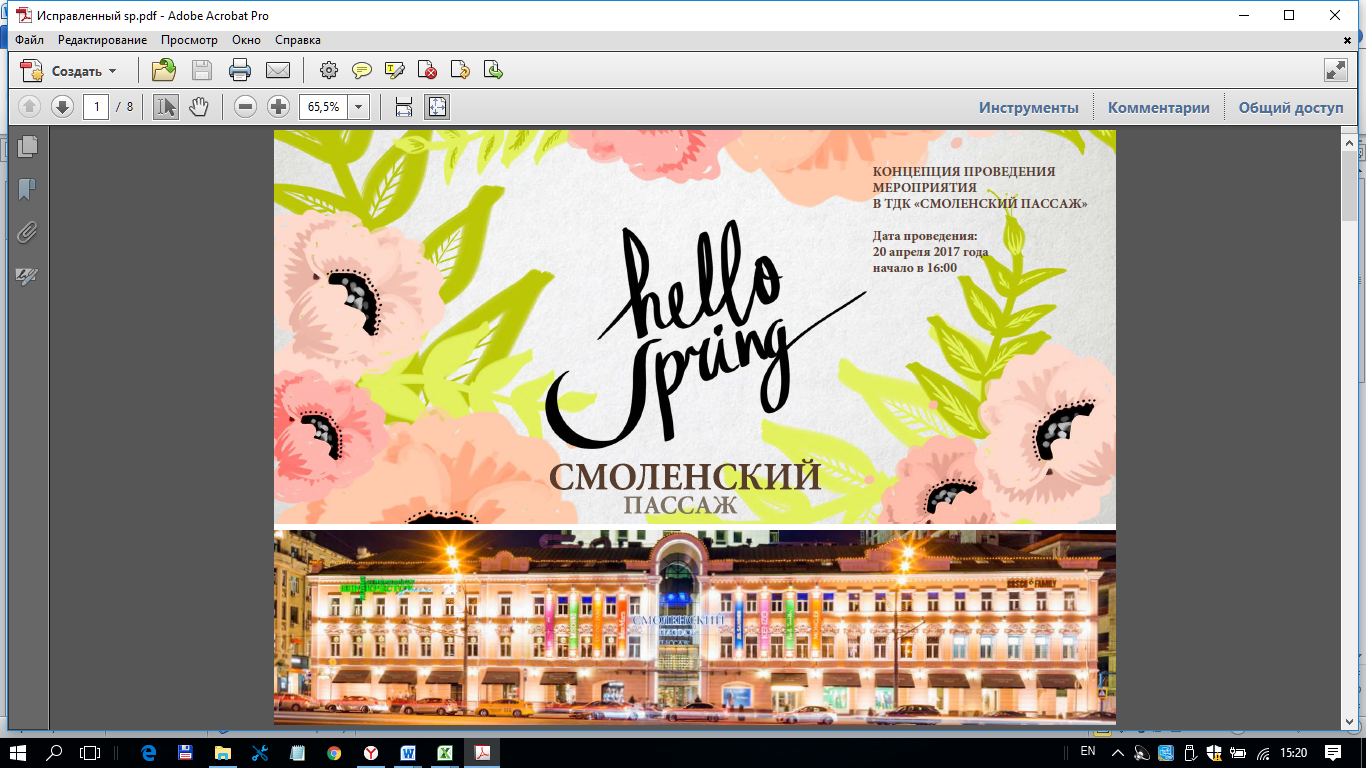Image resolution: width=1366 pixels, height=768 pixels.
Task: Open the page thumbnails panel
Action: [27, 146]
